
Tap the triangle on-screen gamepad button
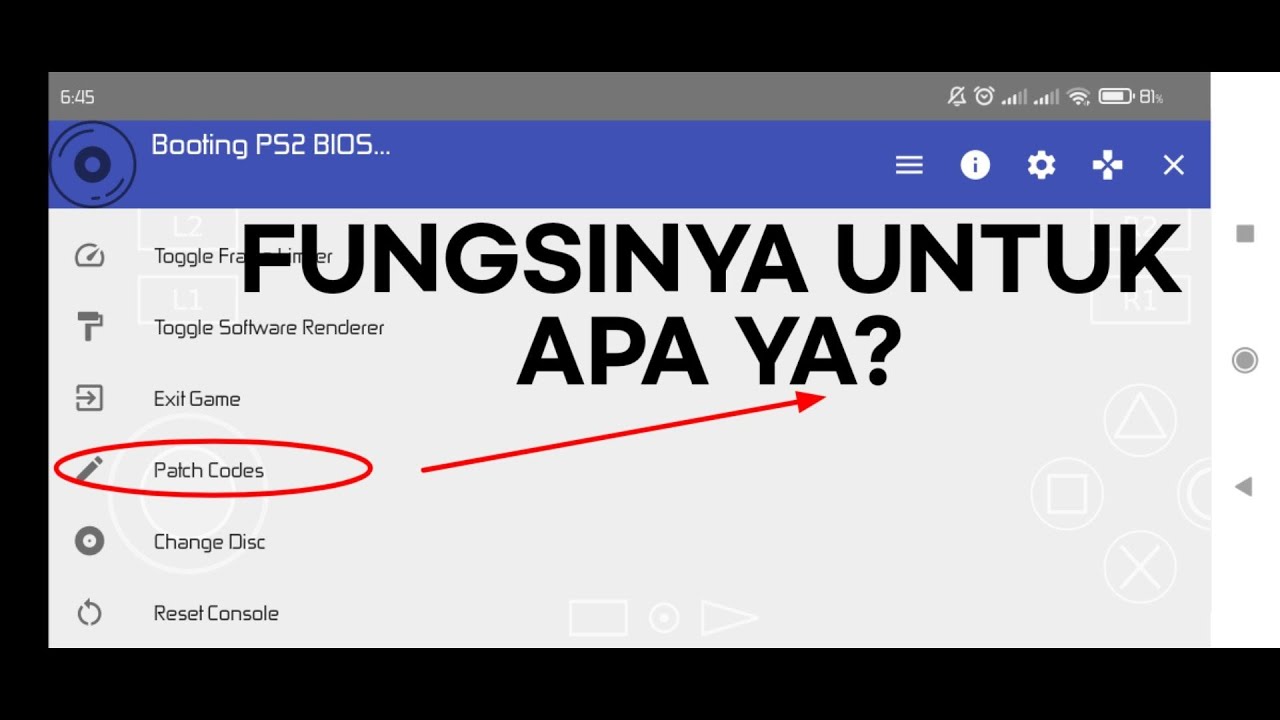(x=1140, y=420)
